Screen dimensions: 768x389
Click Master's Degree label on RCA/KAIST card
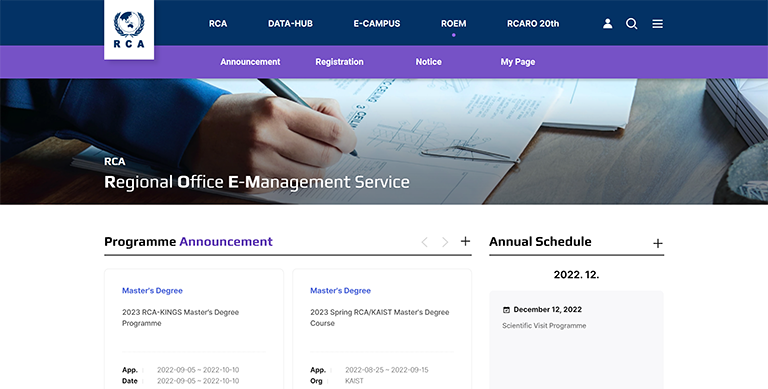pyautogui.click(x=340, y=291)
